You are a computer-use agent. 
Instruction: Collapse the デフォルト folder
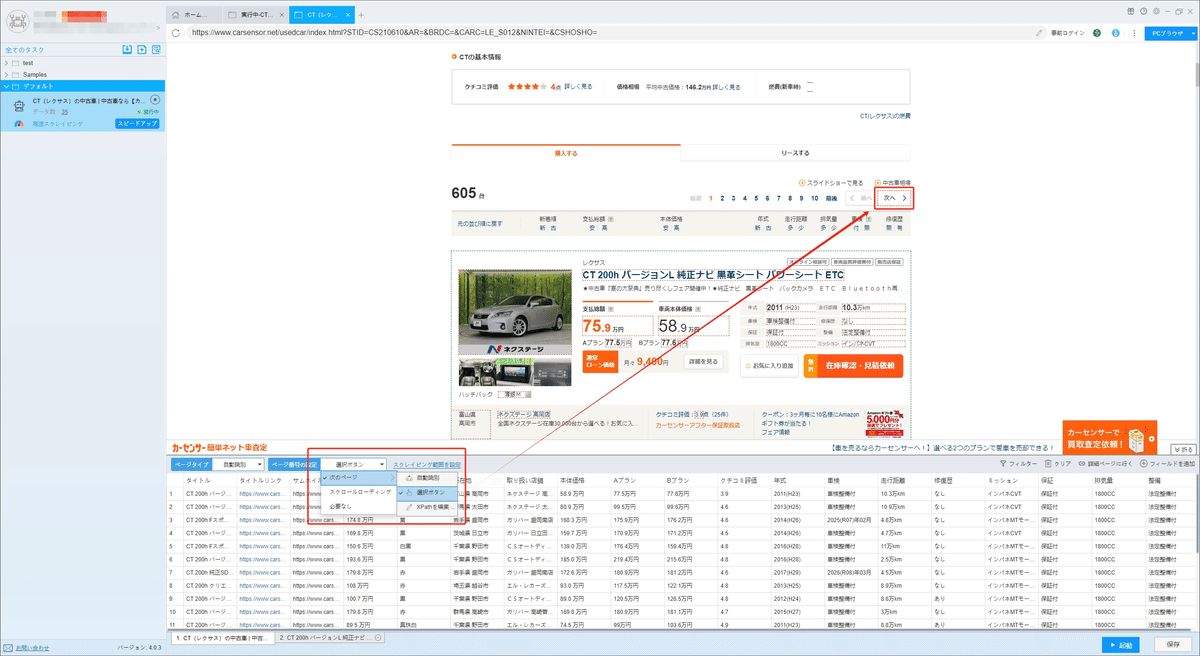(x=6, y=86)
